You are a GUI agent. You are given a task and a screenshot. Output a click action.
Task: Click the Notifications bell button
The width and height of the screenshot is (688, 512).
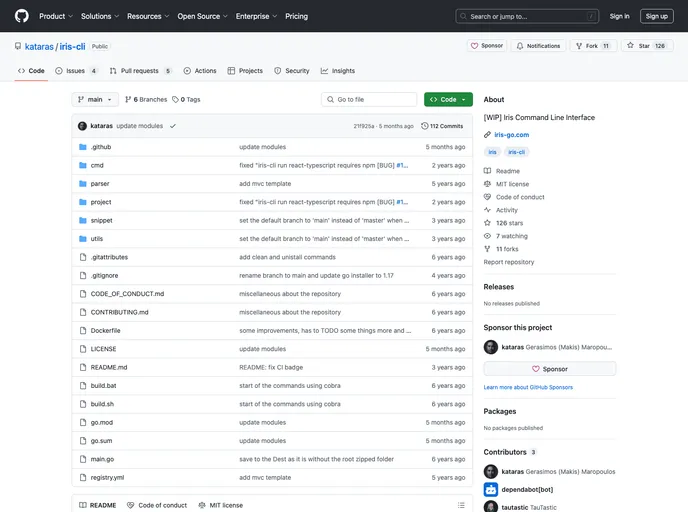538,46
